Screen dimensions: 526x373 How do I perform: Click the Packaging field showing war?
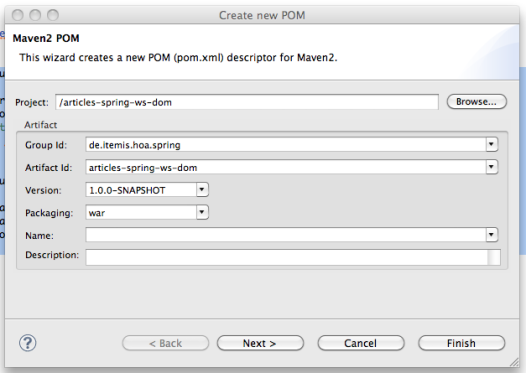point(141,212)
